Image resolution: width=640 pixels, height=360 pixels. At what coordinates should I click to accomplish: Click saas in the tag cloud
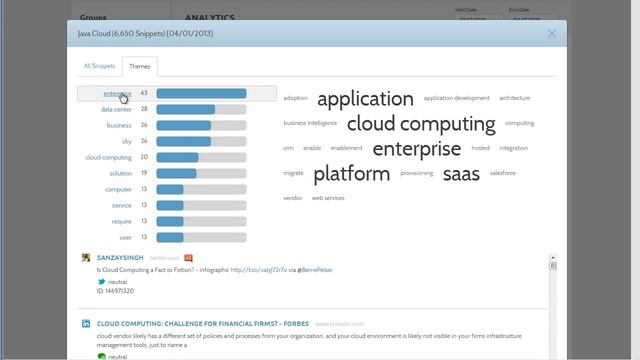(x=461, y=174)
